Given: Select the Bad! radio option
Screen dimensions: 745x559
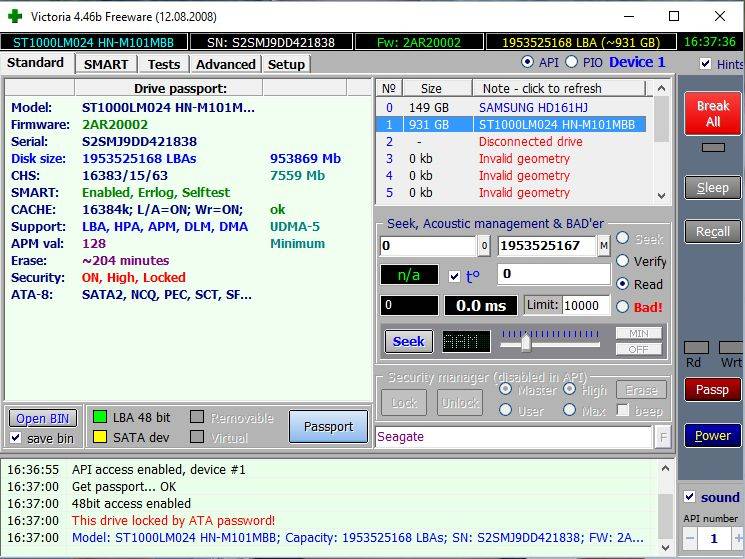Looking at the screenshot, I should pyautogui.click(x=622, y=306).
